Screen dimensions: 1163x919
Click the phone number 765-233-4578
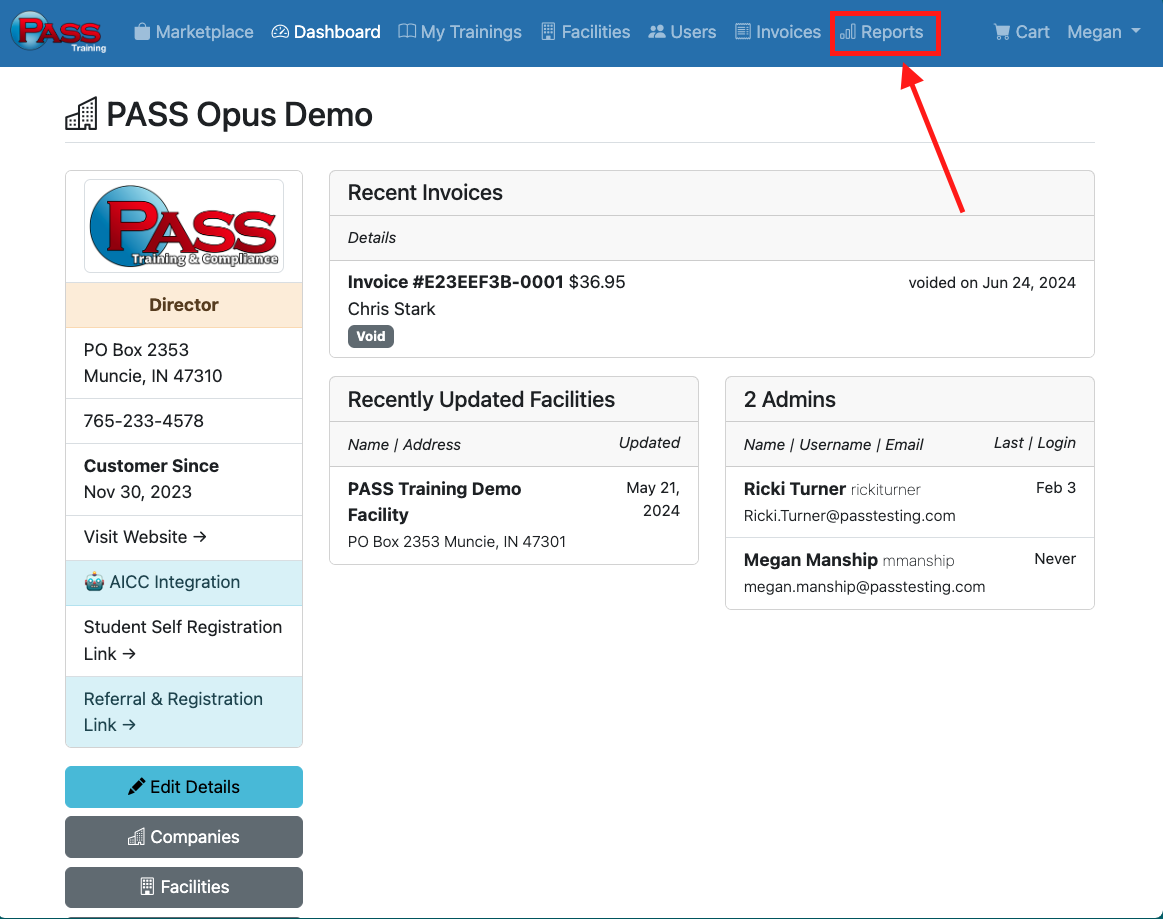[144, 421]
